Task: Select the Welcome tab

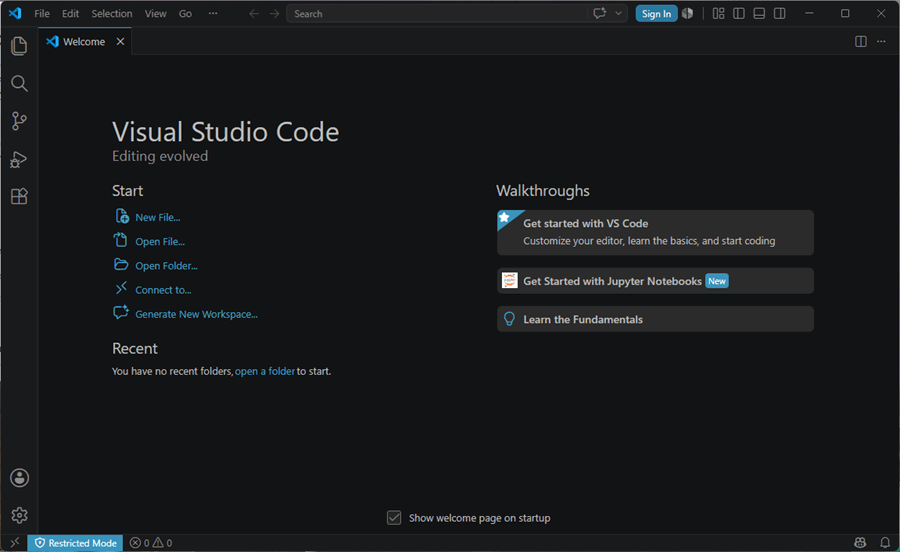Action: click(84, 41)
